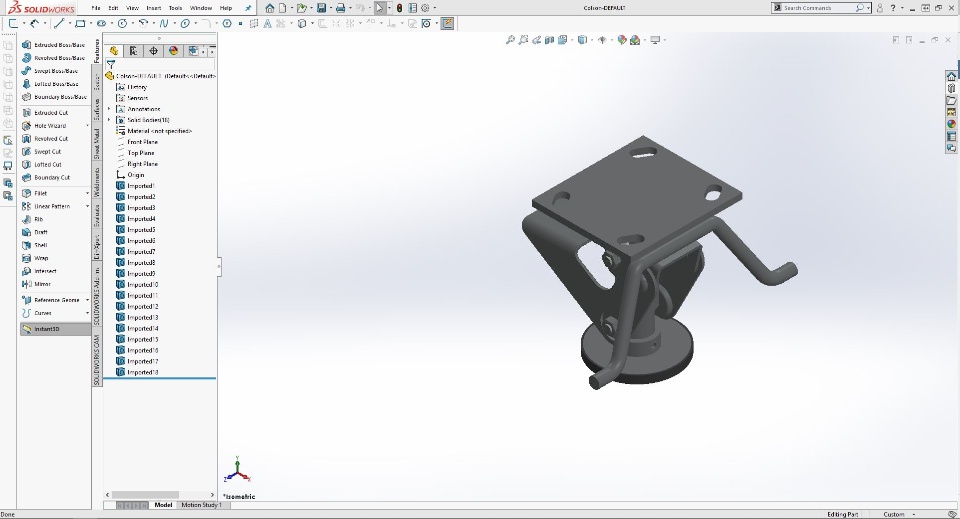Open the Window menu
Screen dimensions: 960x519
(x=201, y=8)
